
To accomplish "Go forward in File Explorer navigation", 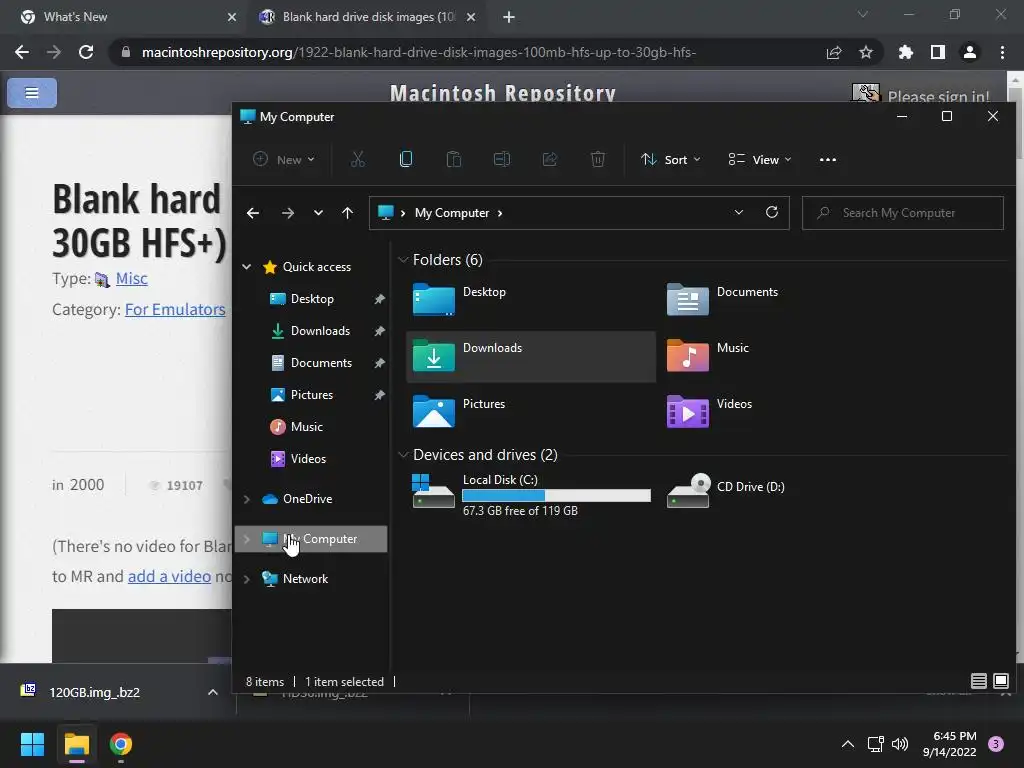I will tap(287, 213).
